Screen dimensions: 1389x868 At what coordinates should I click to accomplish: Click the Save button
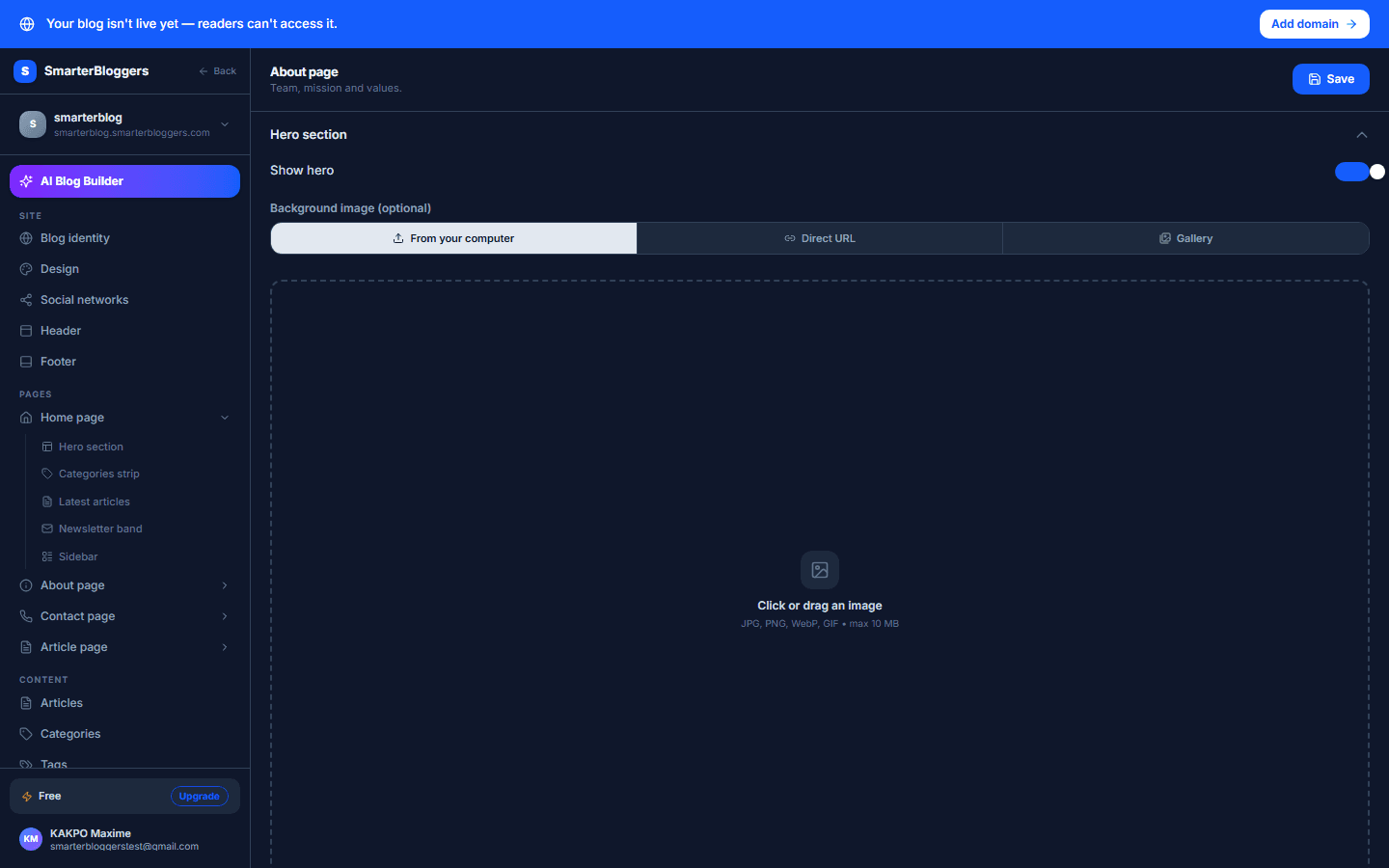[x=1331, y=79]
